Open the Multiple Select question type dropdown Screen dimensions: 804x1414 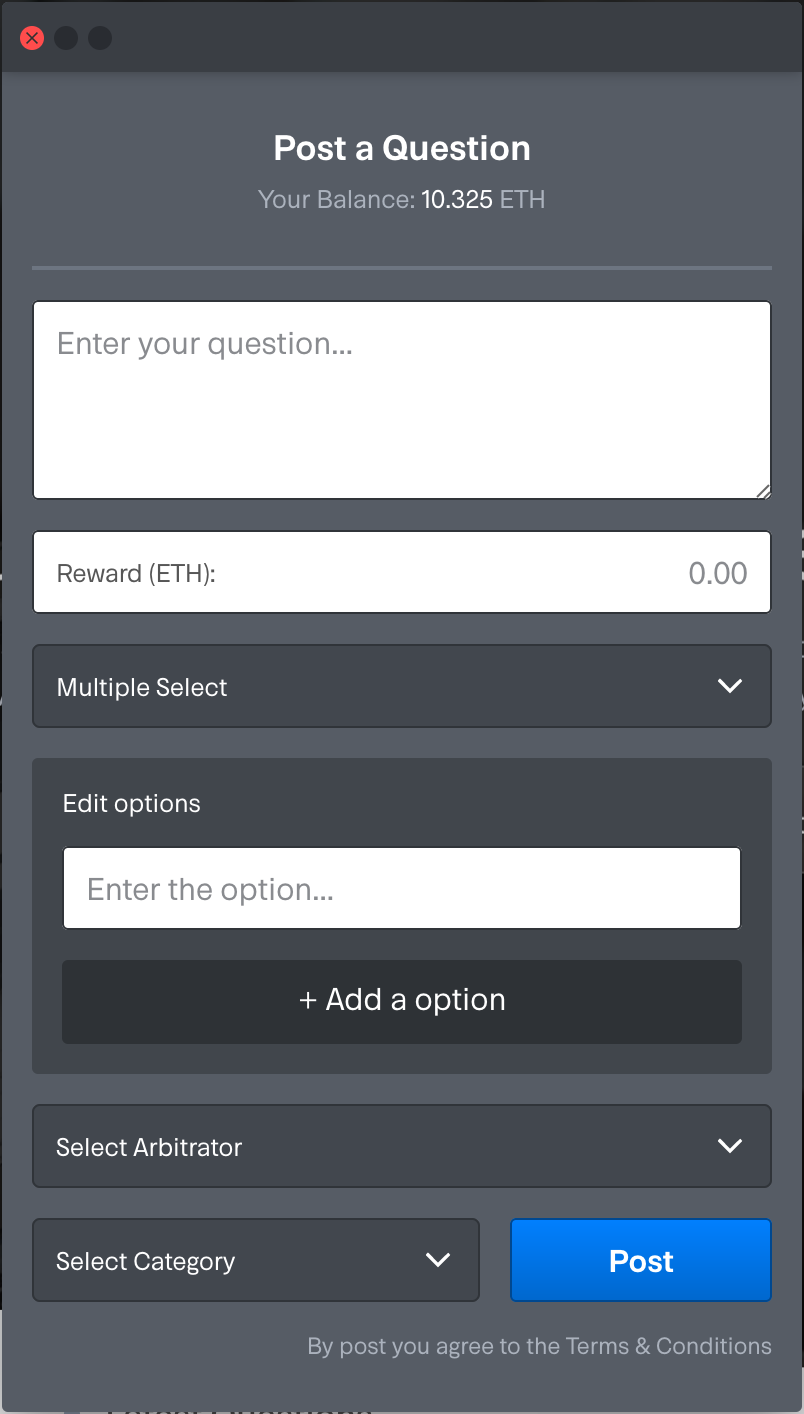pyautogui.click(x=402, y=686)
